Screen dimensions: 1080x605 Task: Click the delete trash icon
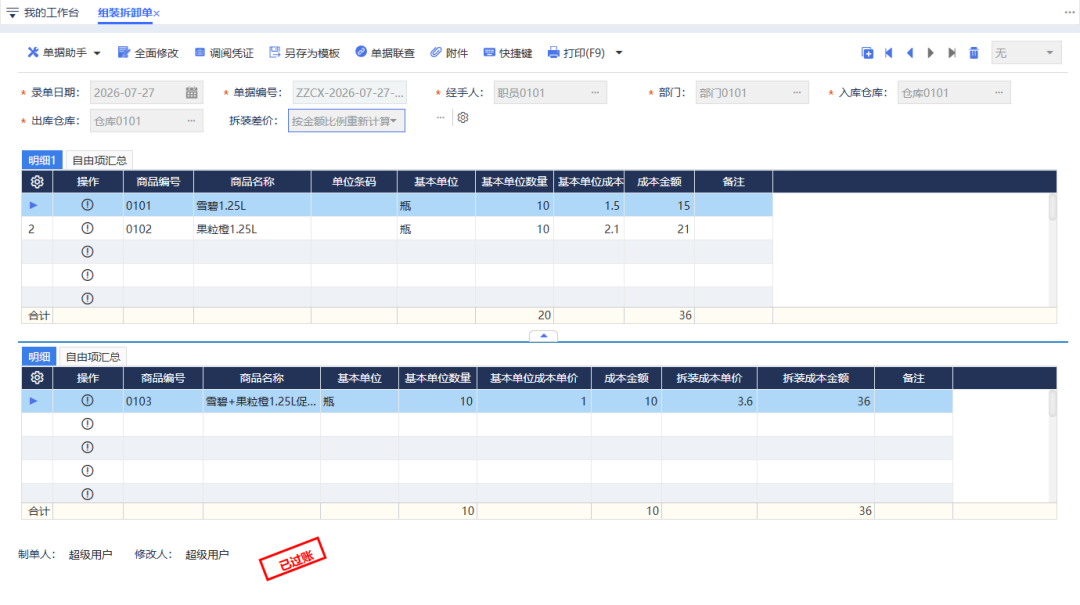pyautogui.click(x=974, y=53)
